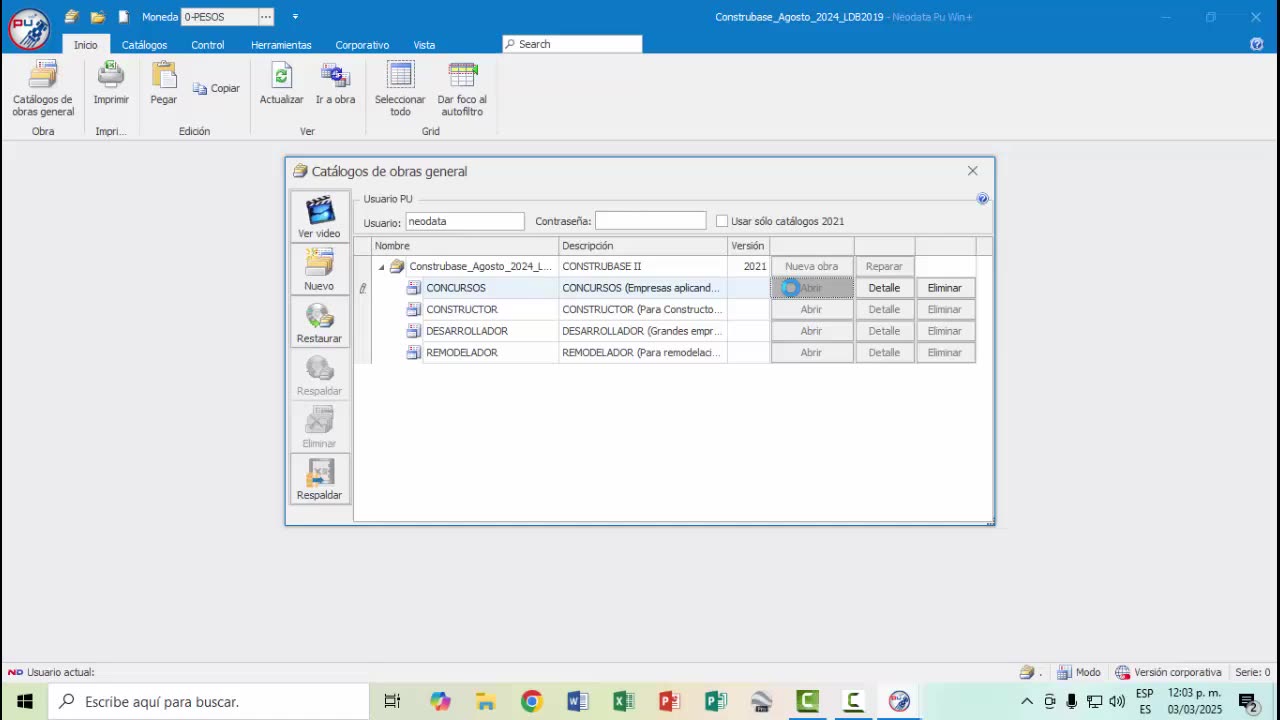Show hidden system tray icons chevron

point(1027,702)
